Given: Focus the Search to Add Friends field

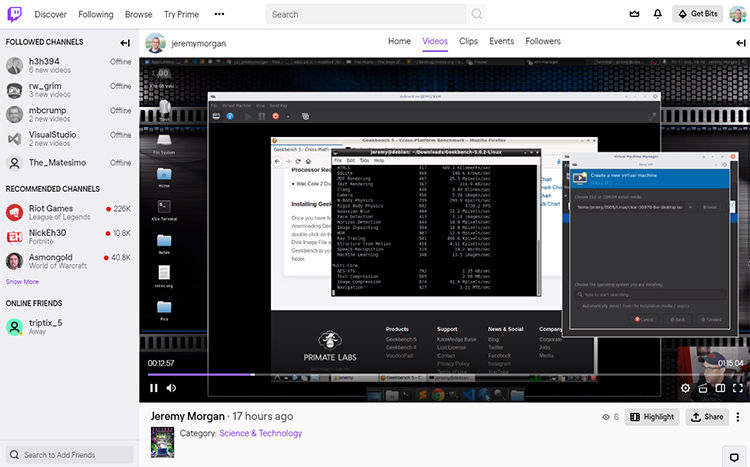Looking at the screenshot, I should [x=69, y=455].
